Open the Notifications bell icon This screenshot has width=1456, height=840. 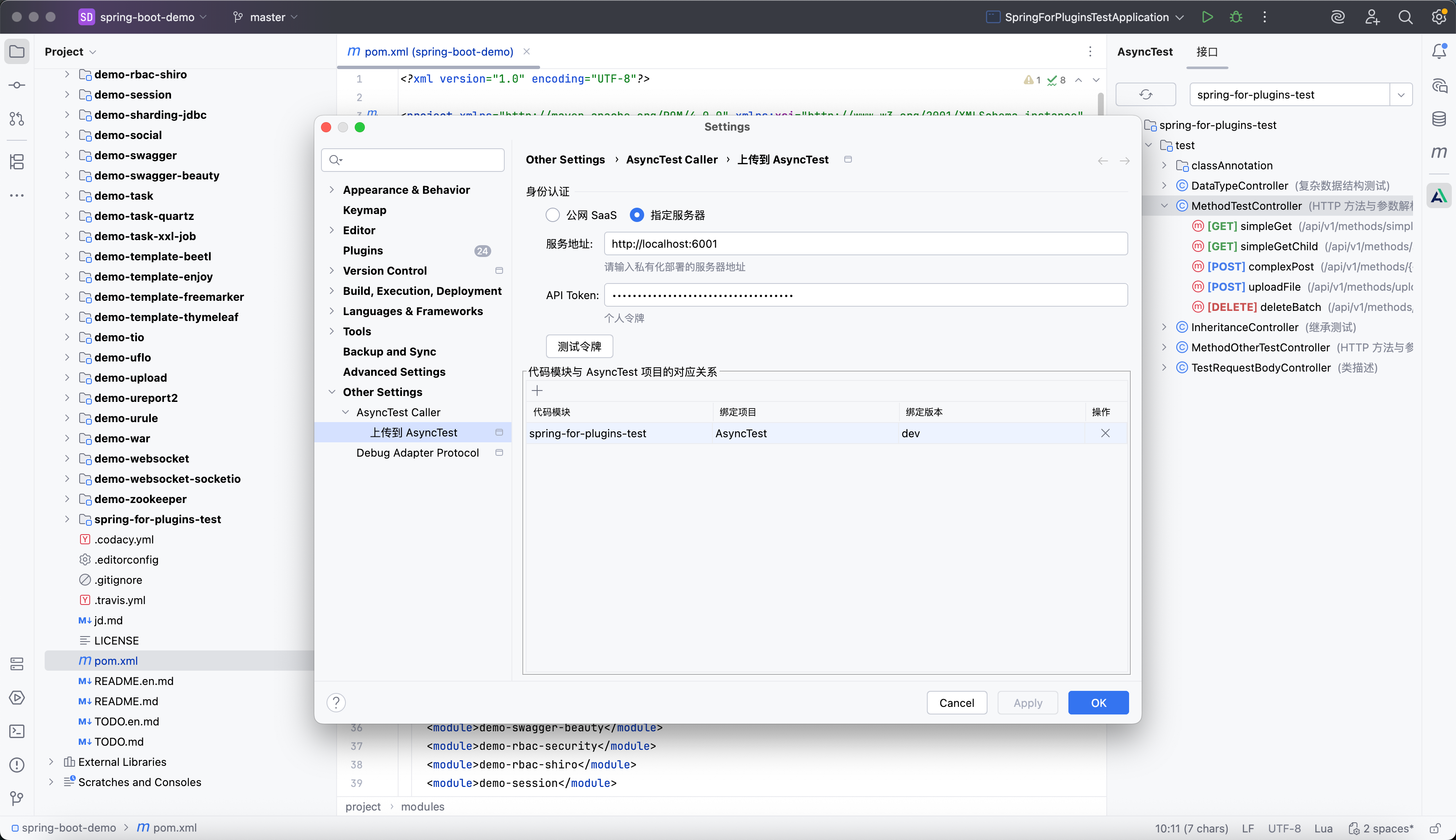(x=1439, y=51)
